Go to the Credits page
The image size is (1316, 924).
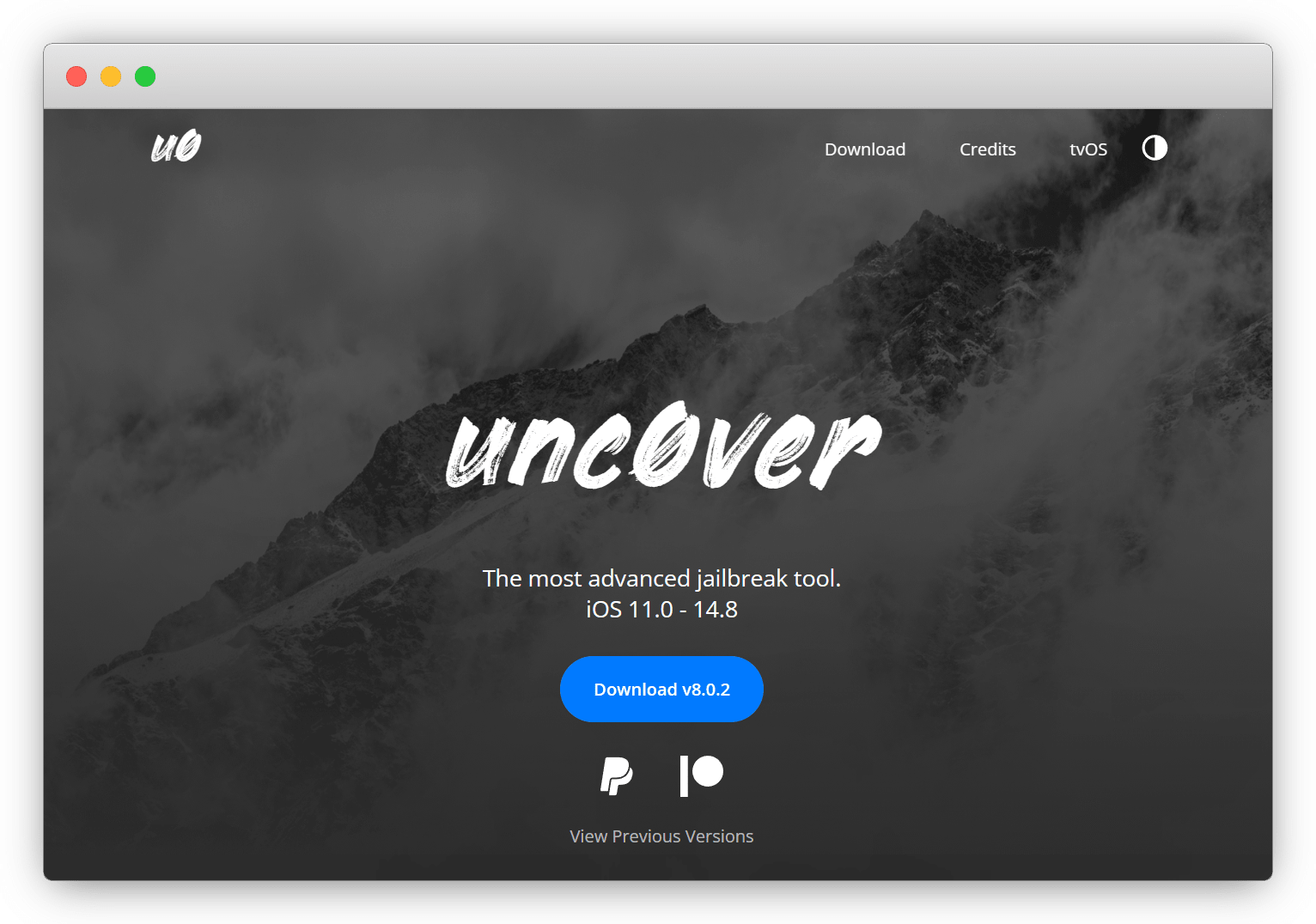click(987, 149)
